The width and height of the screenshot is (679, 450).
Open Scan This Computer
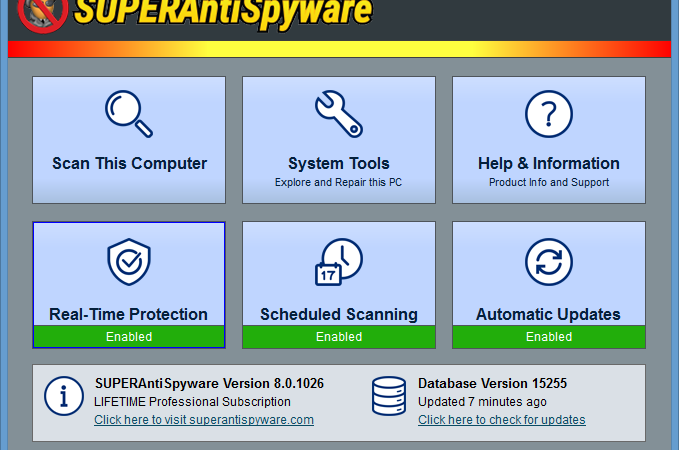tap(129, 140)
